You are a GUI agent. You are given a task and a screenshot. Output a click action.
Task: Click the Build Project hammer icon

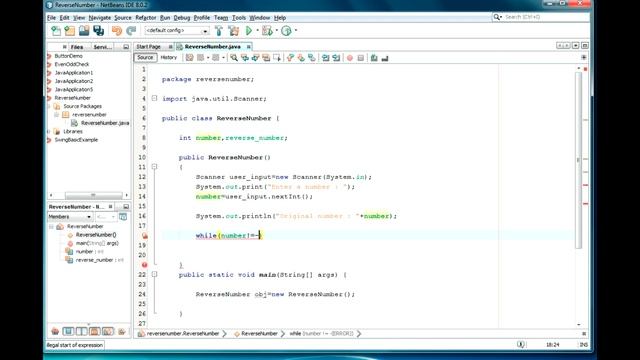[x=219, y=31]
